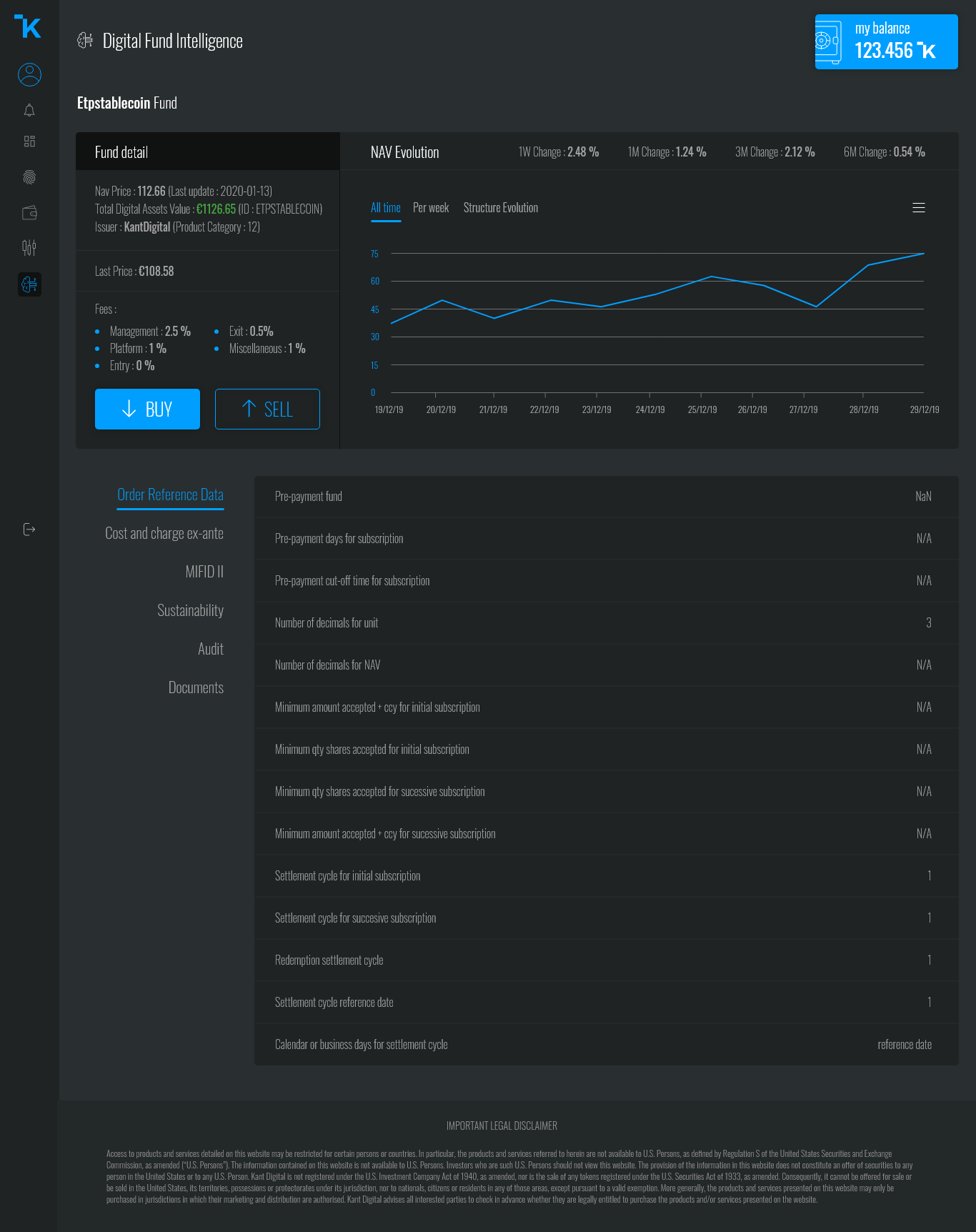
Task: Switch to Structure Evolution tab
Action: 501,208
